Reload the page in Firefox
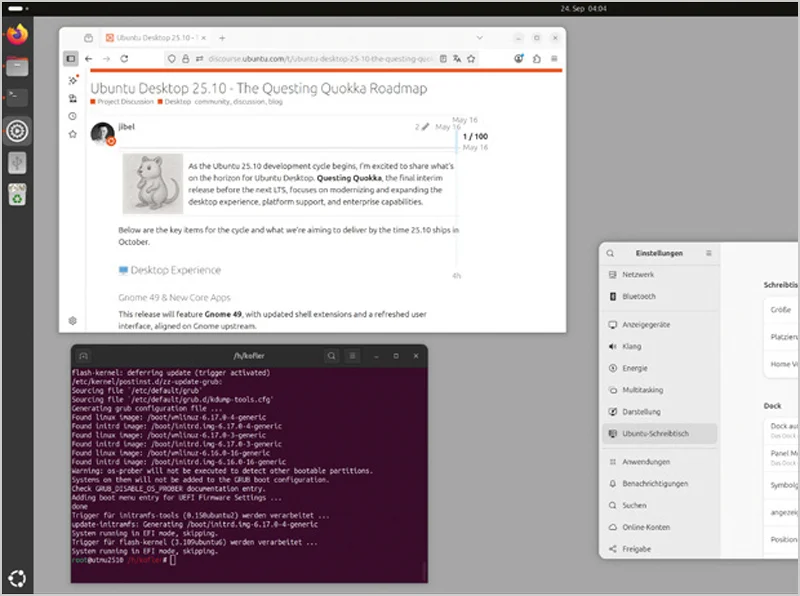The width and height of the screenshot is (800, 596). (x=124, y=60)
